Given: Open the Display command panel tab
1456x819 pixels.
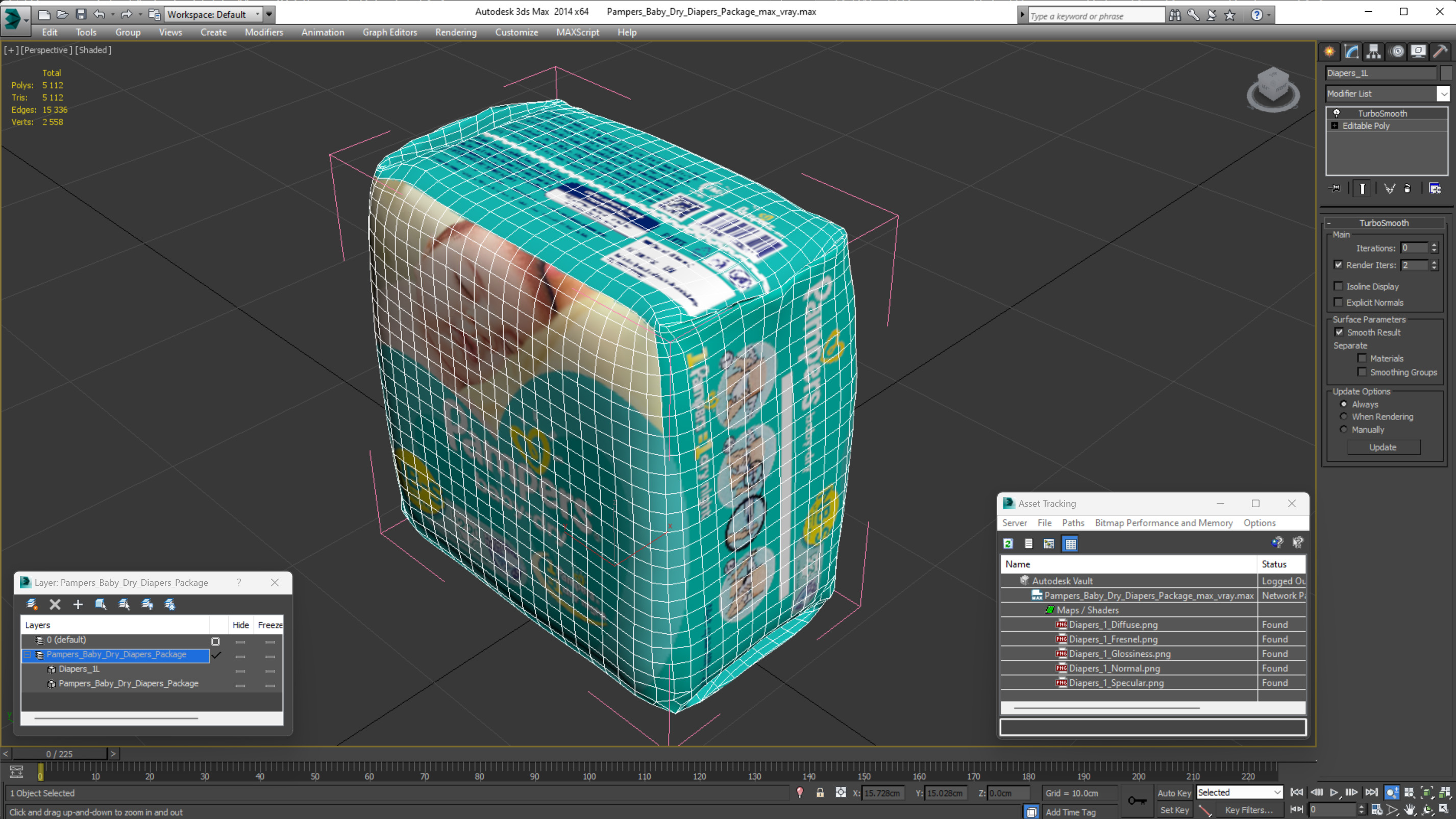Looking at the screenshot, I should click(1419, 52).
